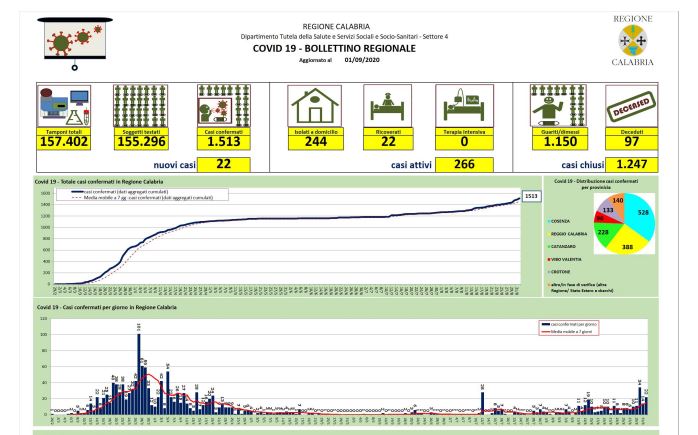Image resolution: width=698 pixels, height=435 pixels.
Task: Click the DECEASED stamp icon
Action: pos(632,106)
